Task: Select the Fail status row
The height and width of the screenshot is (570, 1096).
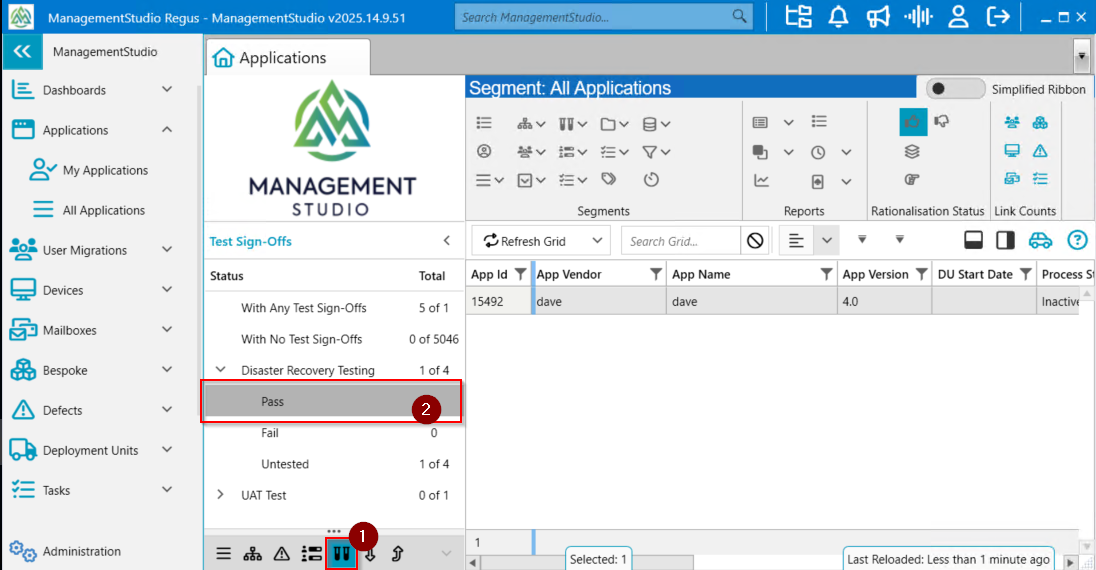Action: (334, 433)
